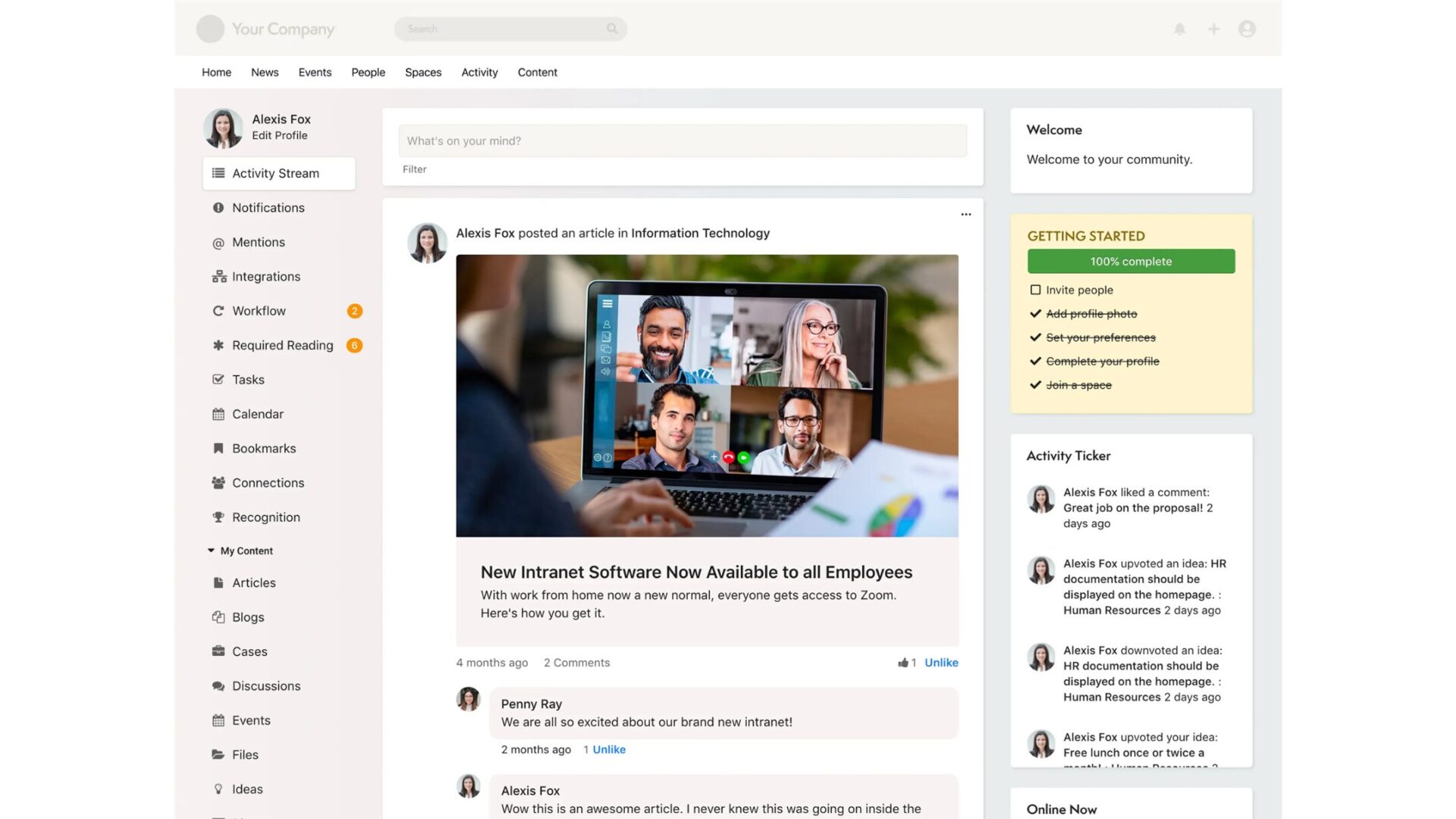This screenshot has height=819, width=1456.
Task: Click the Edit Profile link
Action: coord(280,135)
